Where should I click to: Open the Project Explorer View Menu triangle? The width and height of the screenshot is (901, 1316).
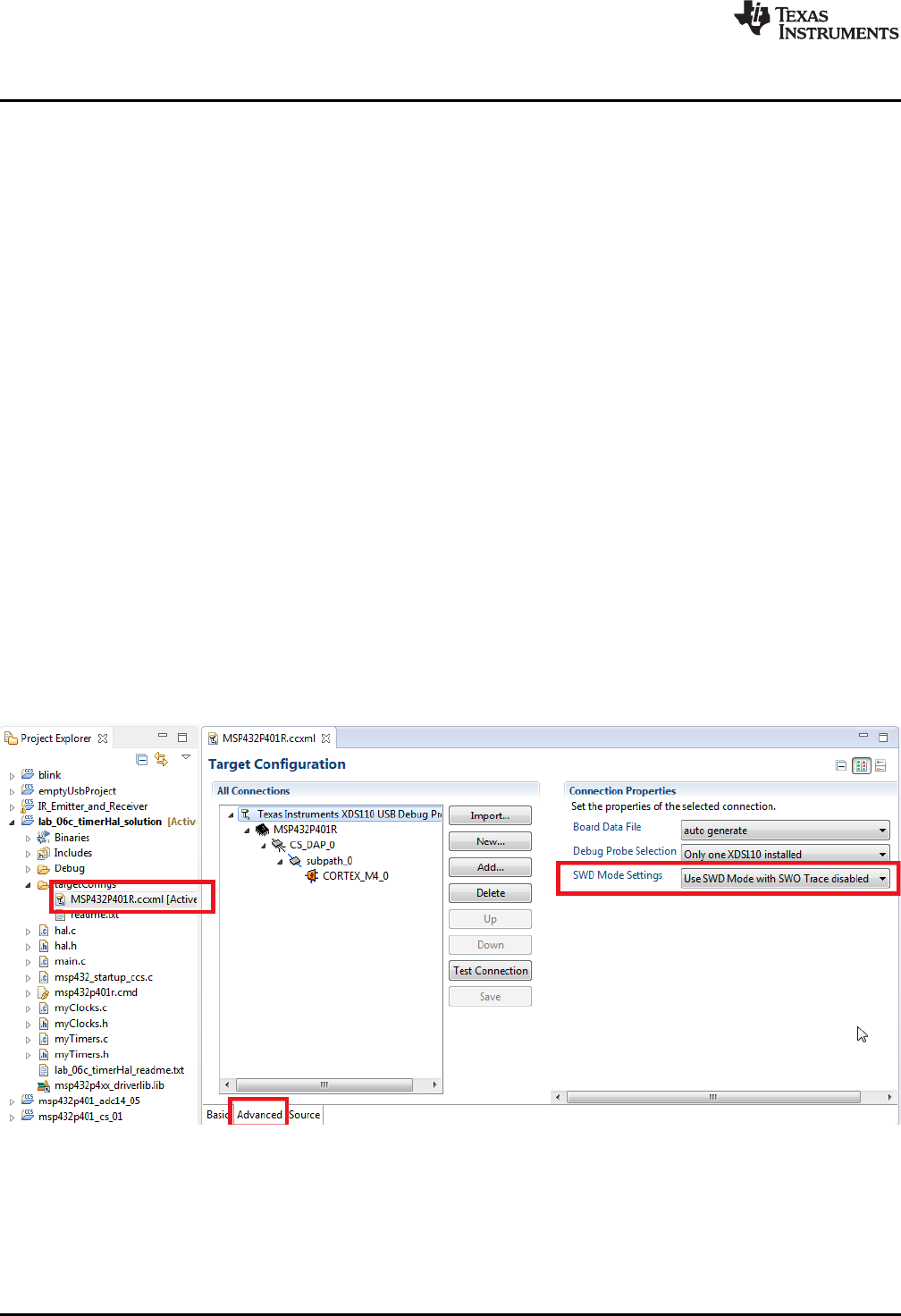point(186,757)
